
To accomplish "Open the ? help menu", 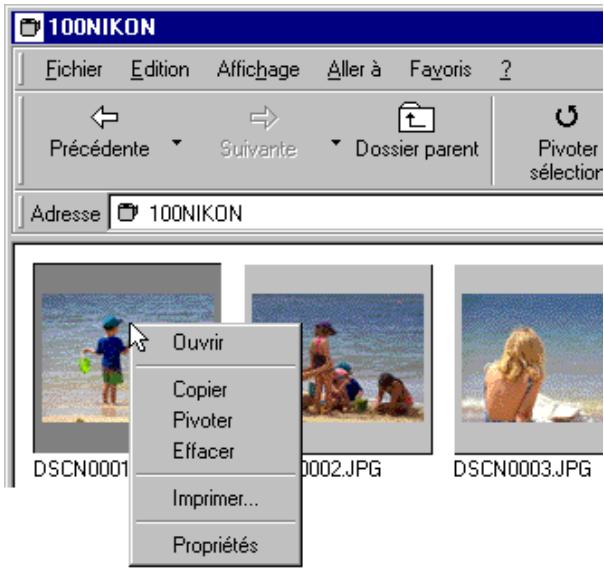I will (x=506, y=70).
